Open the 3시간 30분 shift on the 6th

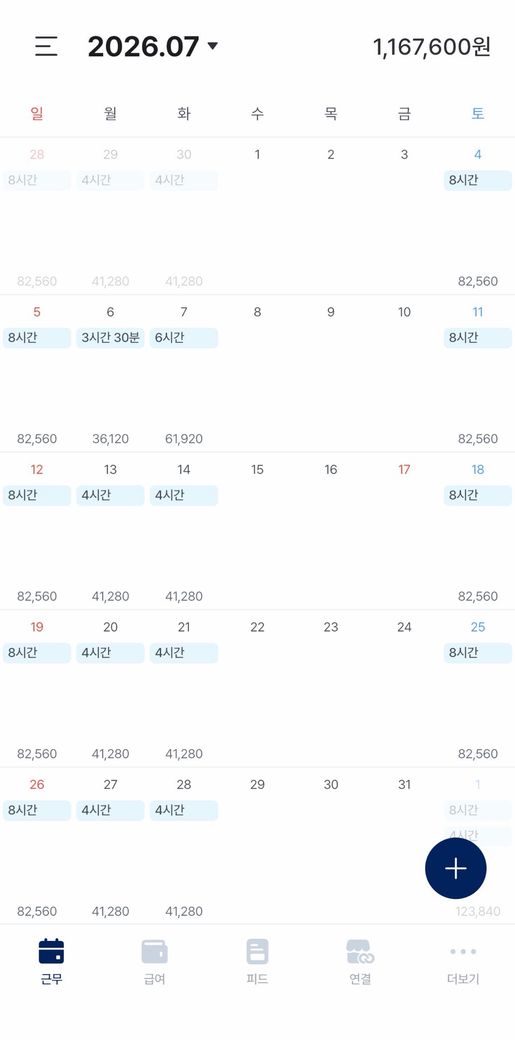[110, 338]
